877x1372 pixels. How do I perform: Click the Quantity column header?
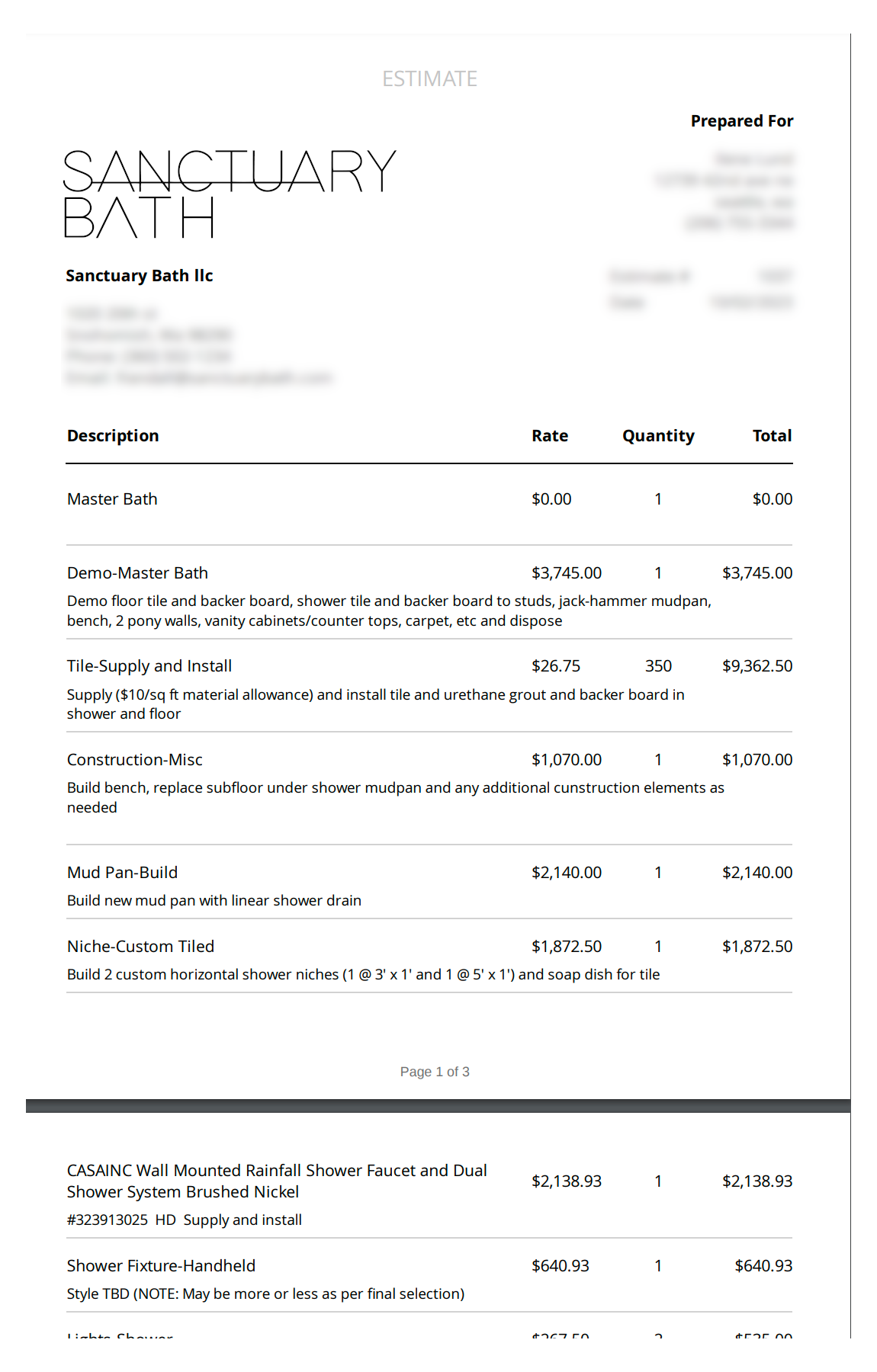[658, 436]
